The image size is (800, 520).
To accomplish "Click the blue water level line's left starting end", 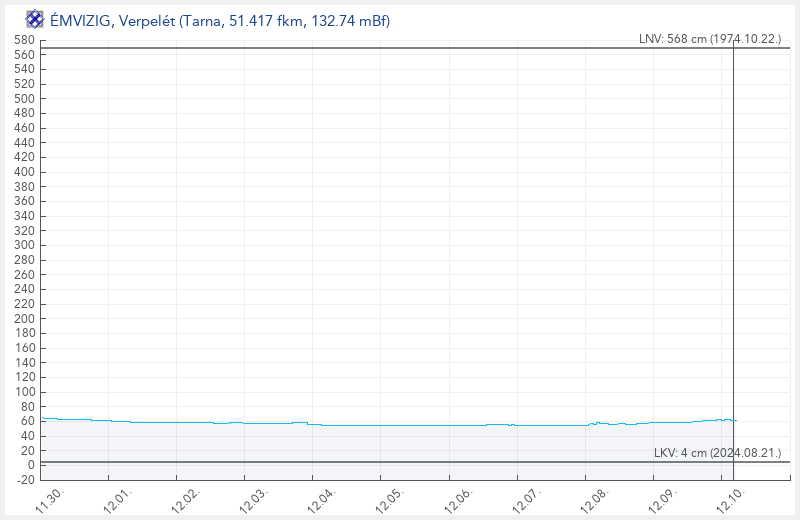I will click(43, 418).
